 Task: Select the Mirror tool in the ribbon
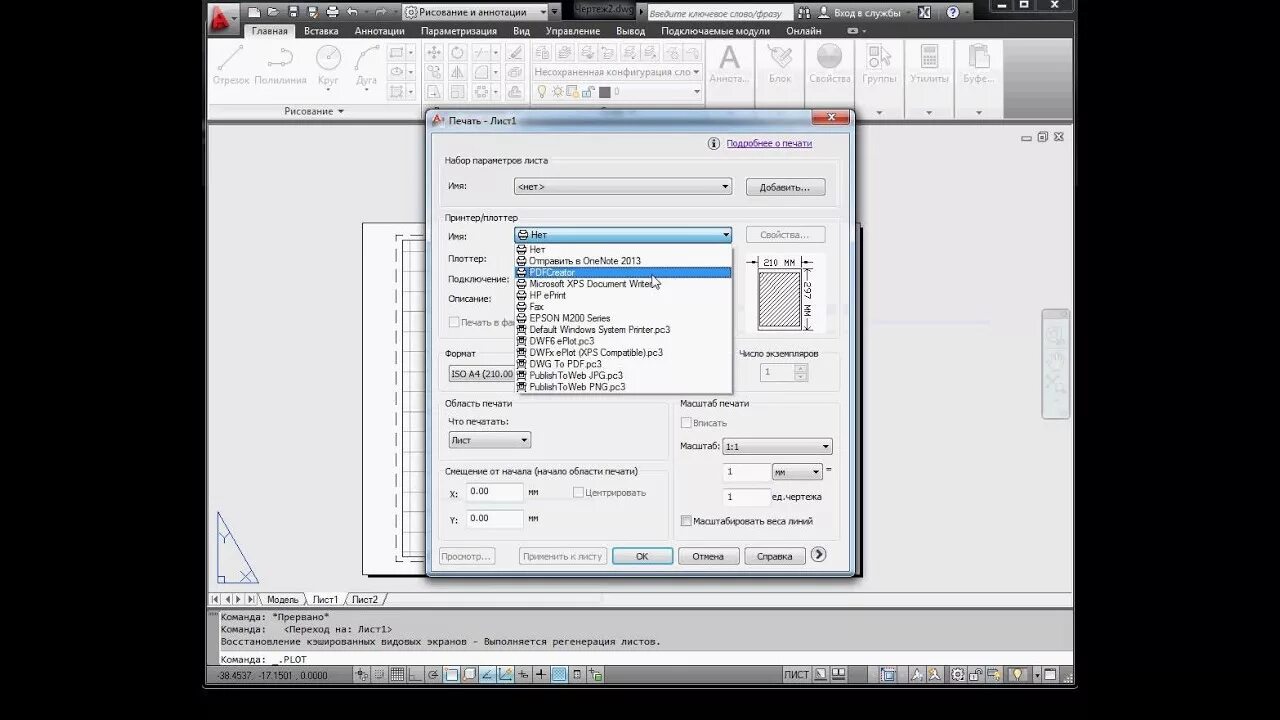(x=458, y=73)
